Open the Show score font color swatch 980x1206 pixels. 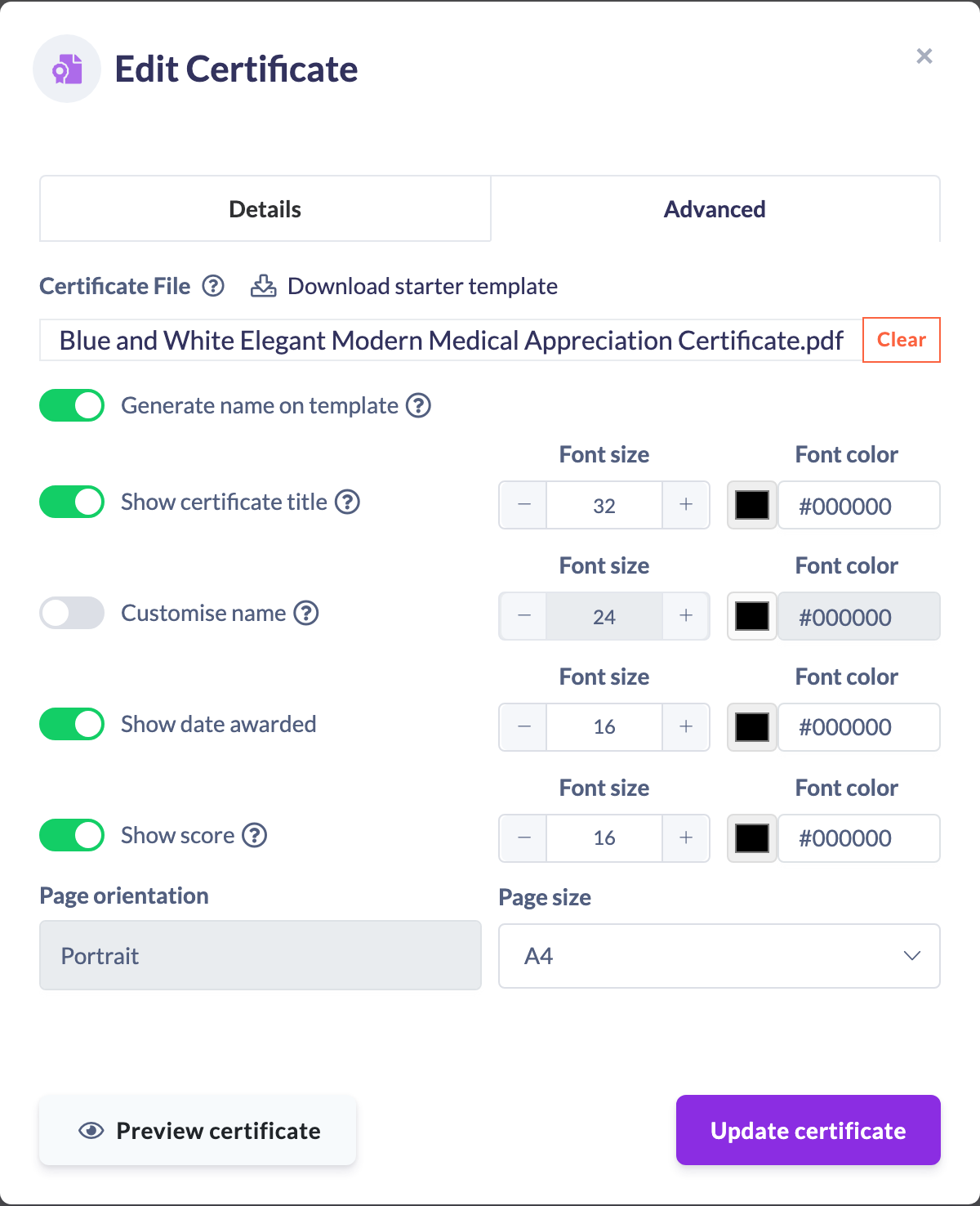[x=752, y=838]
